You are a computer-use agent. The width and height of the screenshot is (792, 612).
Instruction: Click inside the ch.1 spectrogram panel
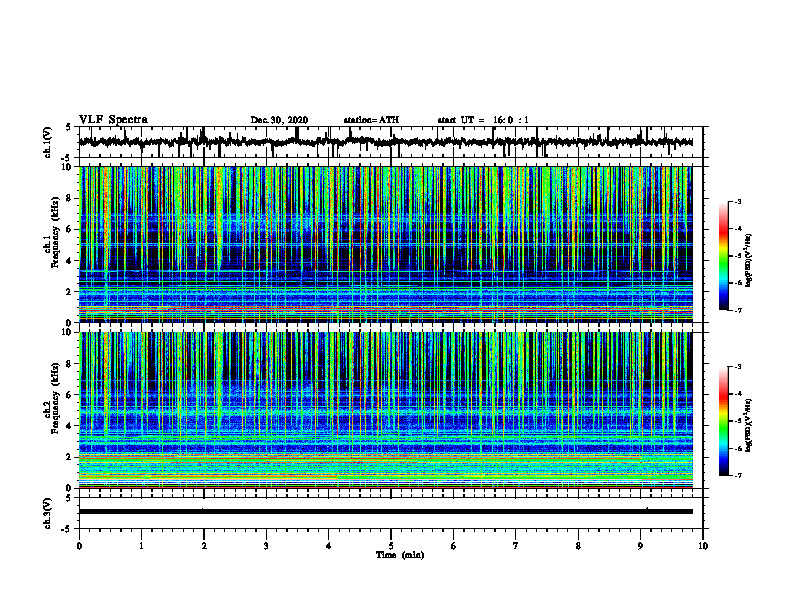(x=386, y=244)
